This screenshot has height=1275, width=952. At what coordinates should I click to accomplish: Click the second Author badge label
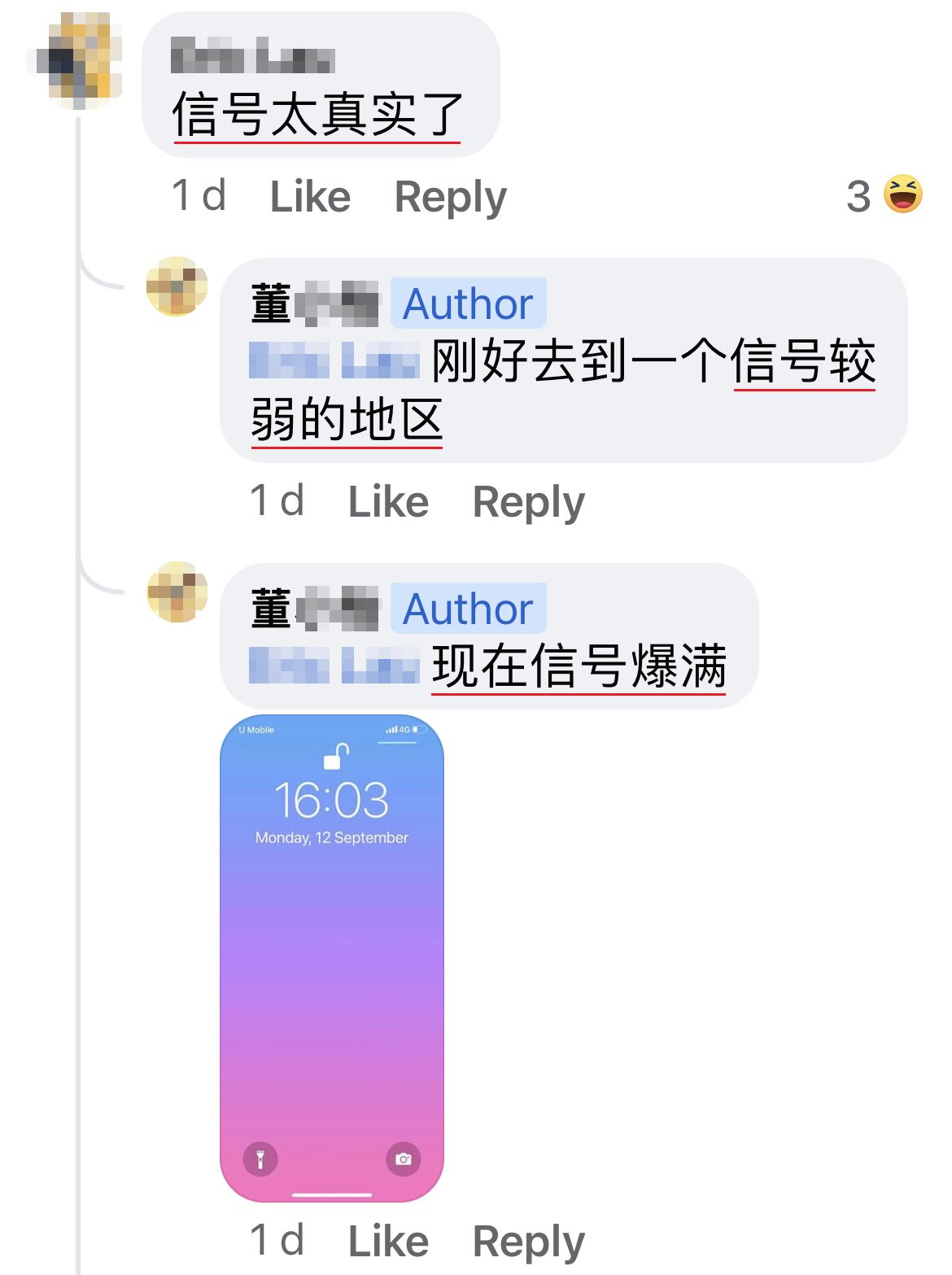pos(469,609)
